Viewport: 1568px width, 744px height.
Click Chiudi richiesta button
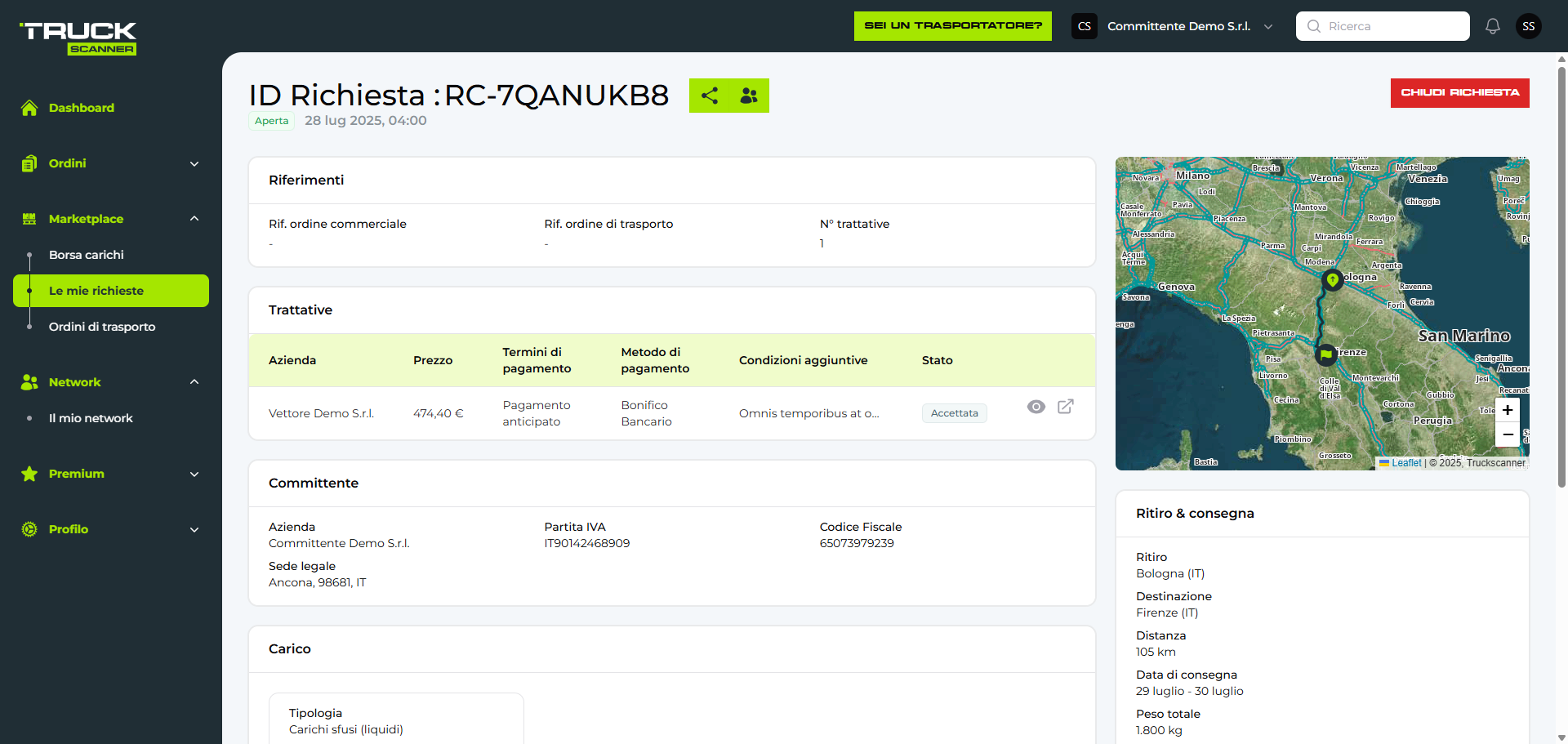click(x=1460, y=93)
